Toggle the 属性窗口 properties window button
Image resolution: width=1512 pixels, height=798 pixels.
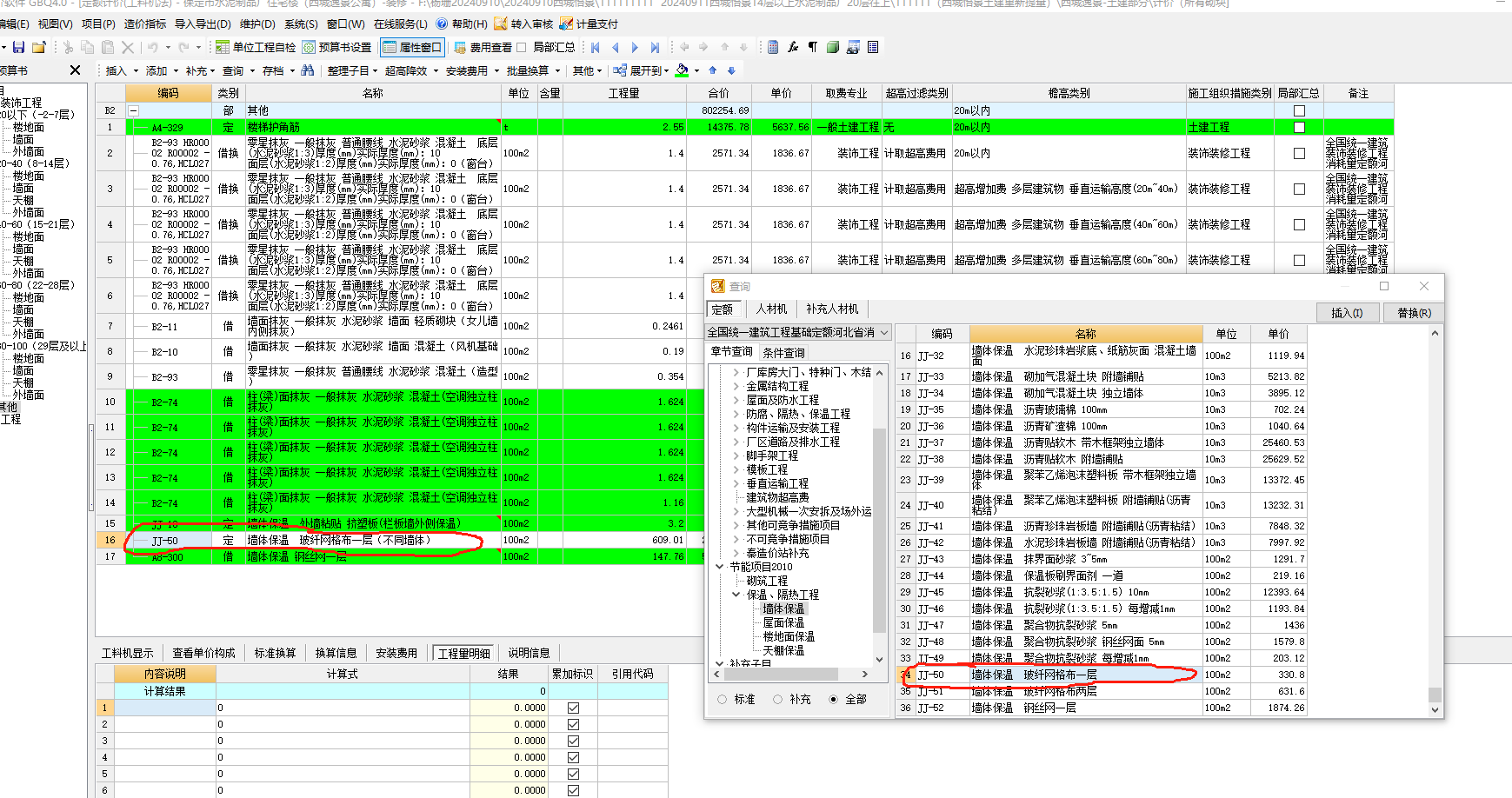point(412,47)
